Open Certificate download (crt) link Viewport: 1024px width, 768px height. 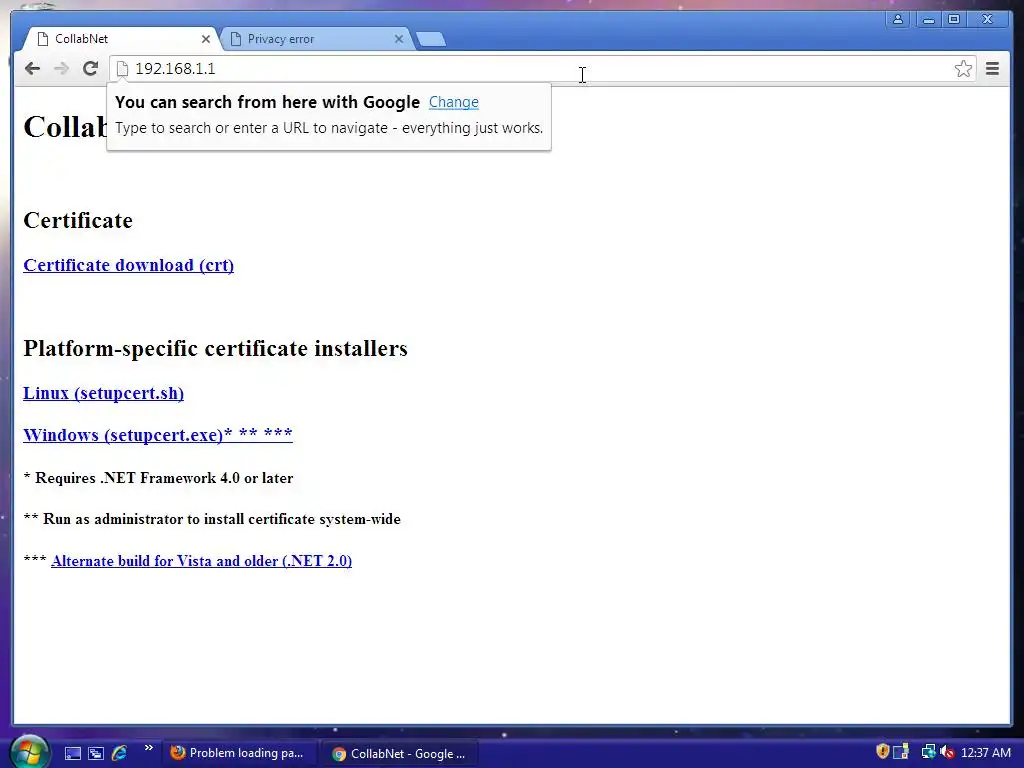coord(129,265)
